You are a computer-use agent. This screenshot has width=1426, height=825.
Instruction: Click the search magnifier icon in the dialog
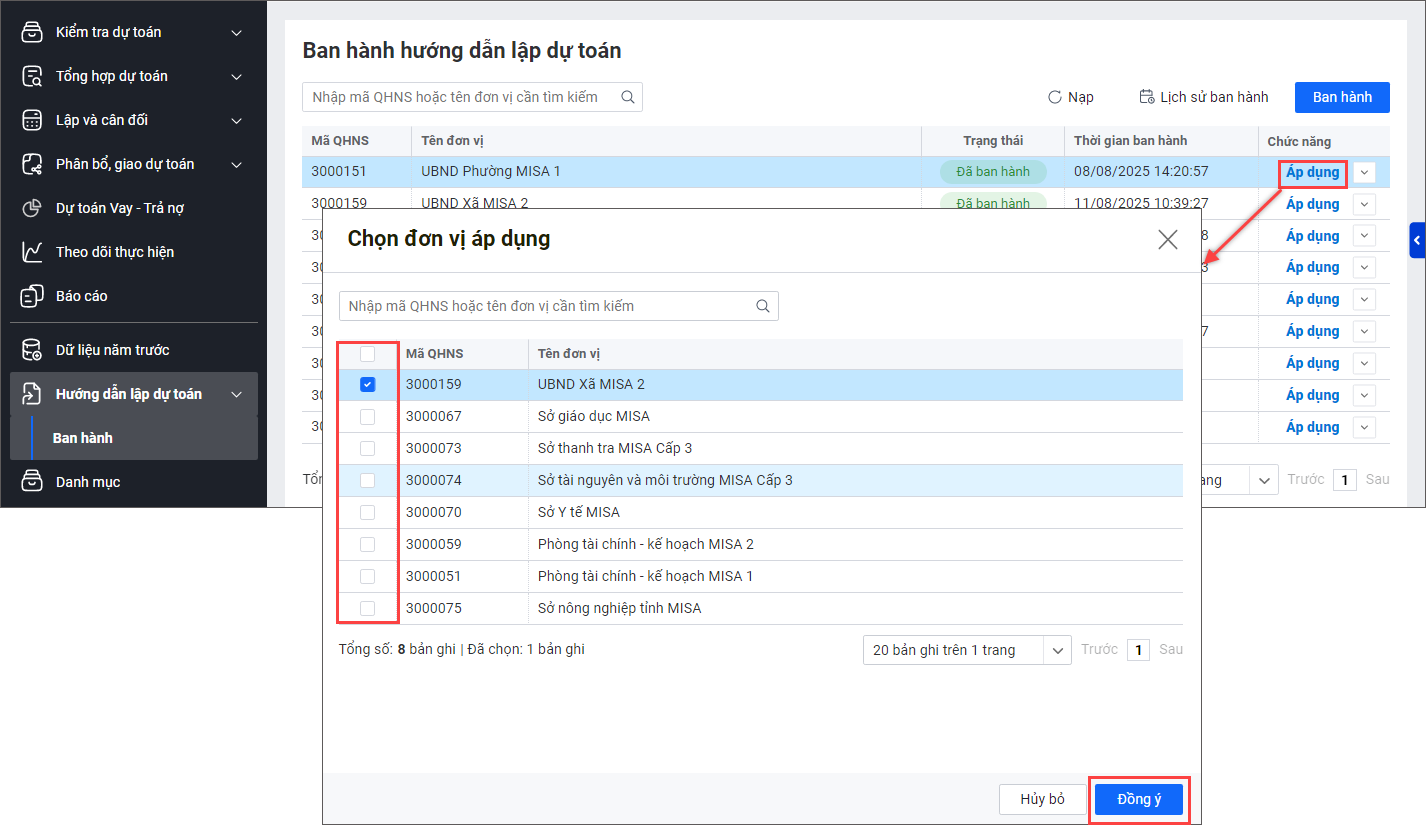pos(763,306)
